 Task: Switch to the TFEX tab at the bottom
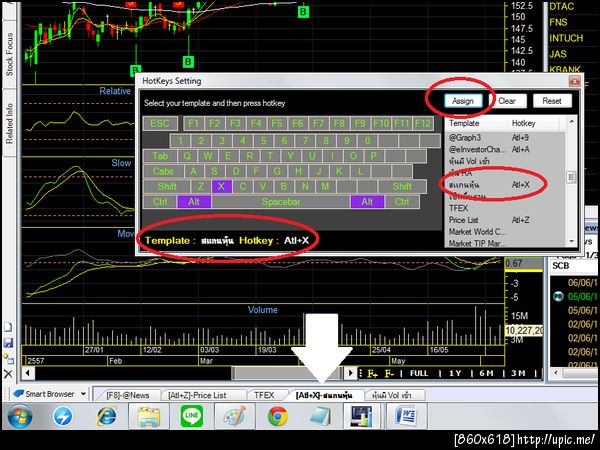point(264,395)
